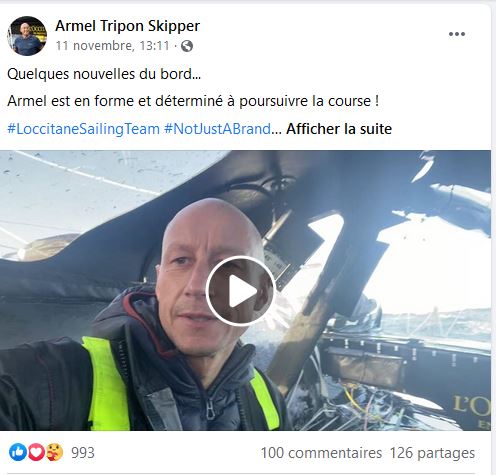Open the #NotJustABrand hashtag
This screenshot has width=496, height=475.
click(x=217, y=129)
